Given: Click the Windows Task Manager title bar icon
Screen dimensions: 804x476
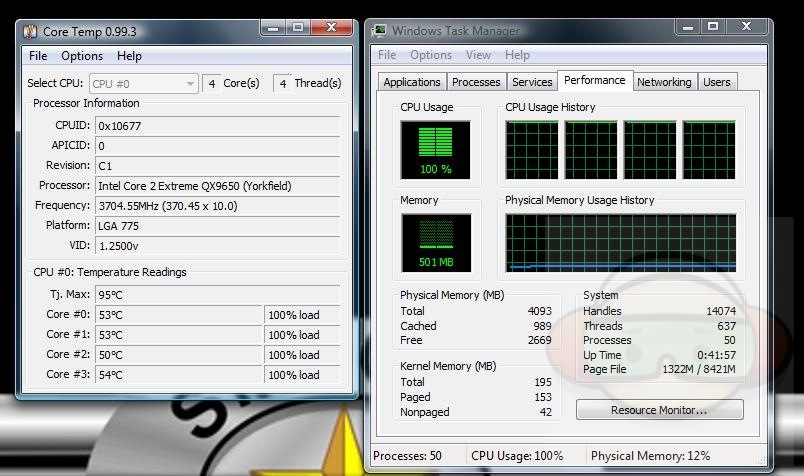Looking at the screenshot, I should tap(380, 30).
